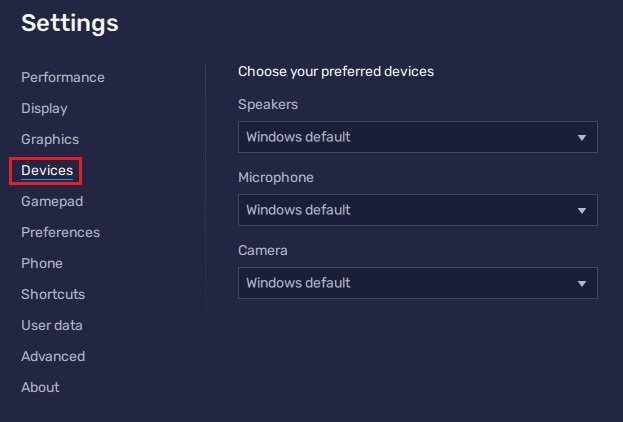The height and width of the screenshot is (422, 623).
Task: Click the Speakers dropdown arrow icon
Action: pyautogui.click(x=582, y=137)
